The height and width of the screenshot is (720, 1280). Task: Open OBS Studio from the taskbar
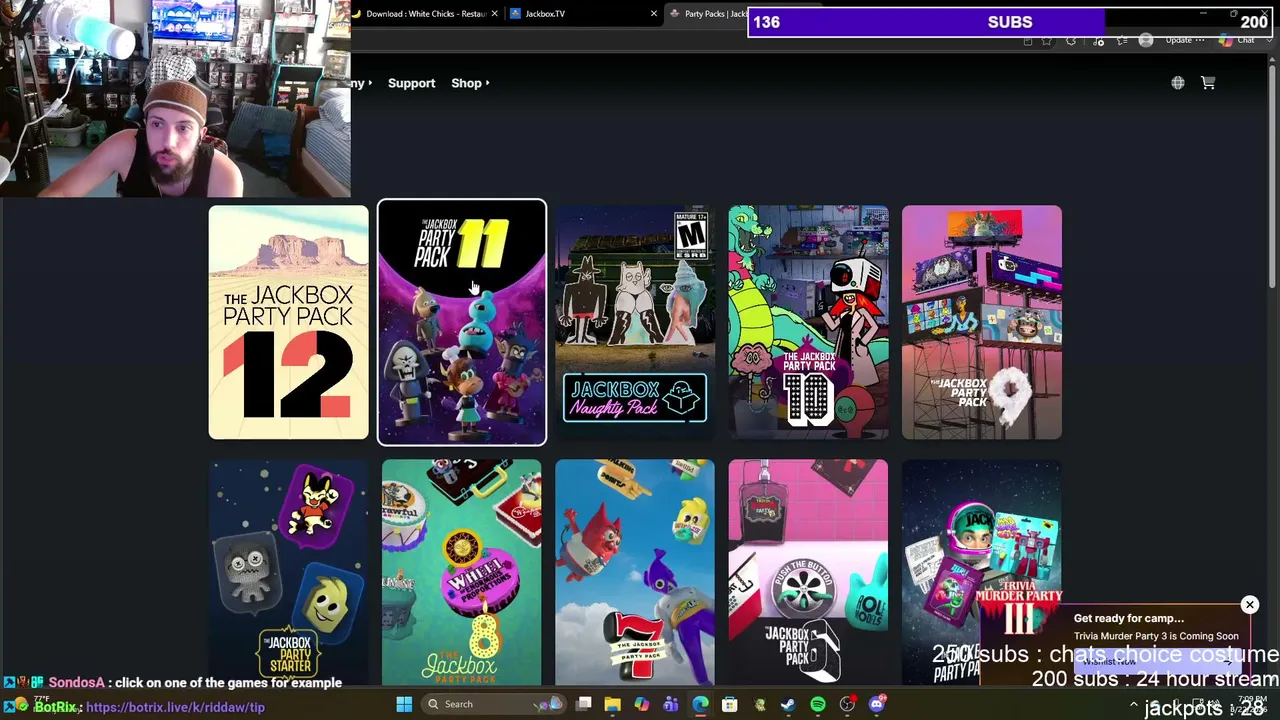(x=848, y=704)
